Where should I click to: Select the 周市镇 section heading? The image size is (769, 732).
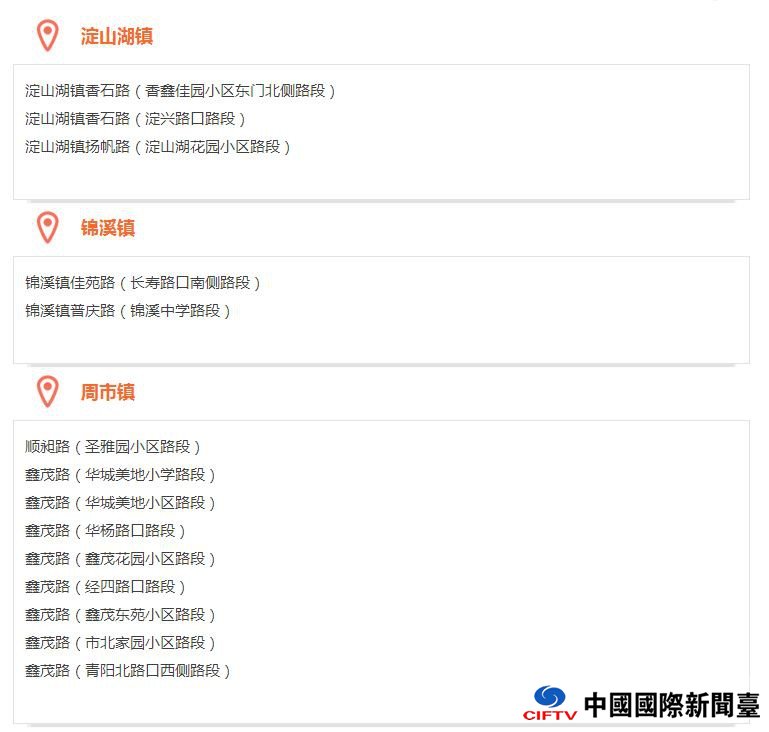[108, 392]
